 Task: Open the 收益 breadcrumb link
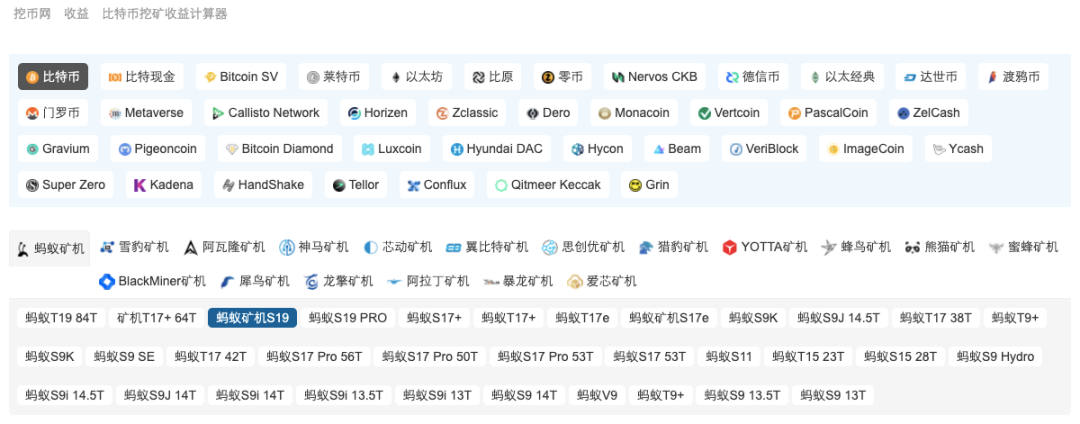76,14
